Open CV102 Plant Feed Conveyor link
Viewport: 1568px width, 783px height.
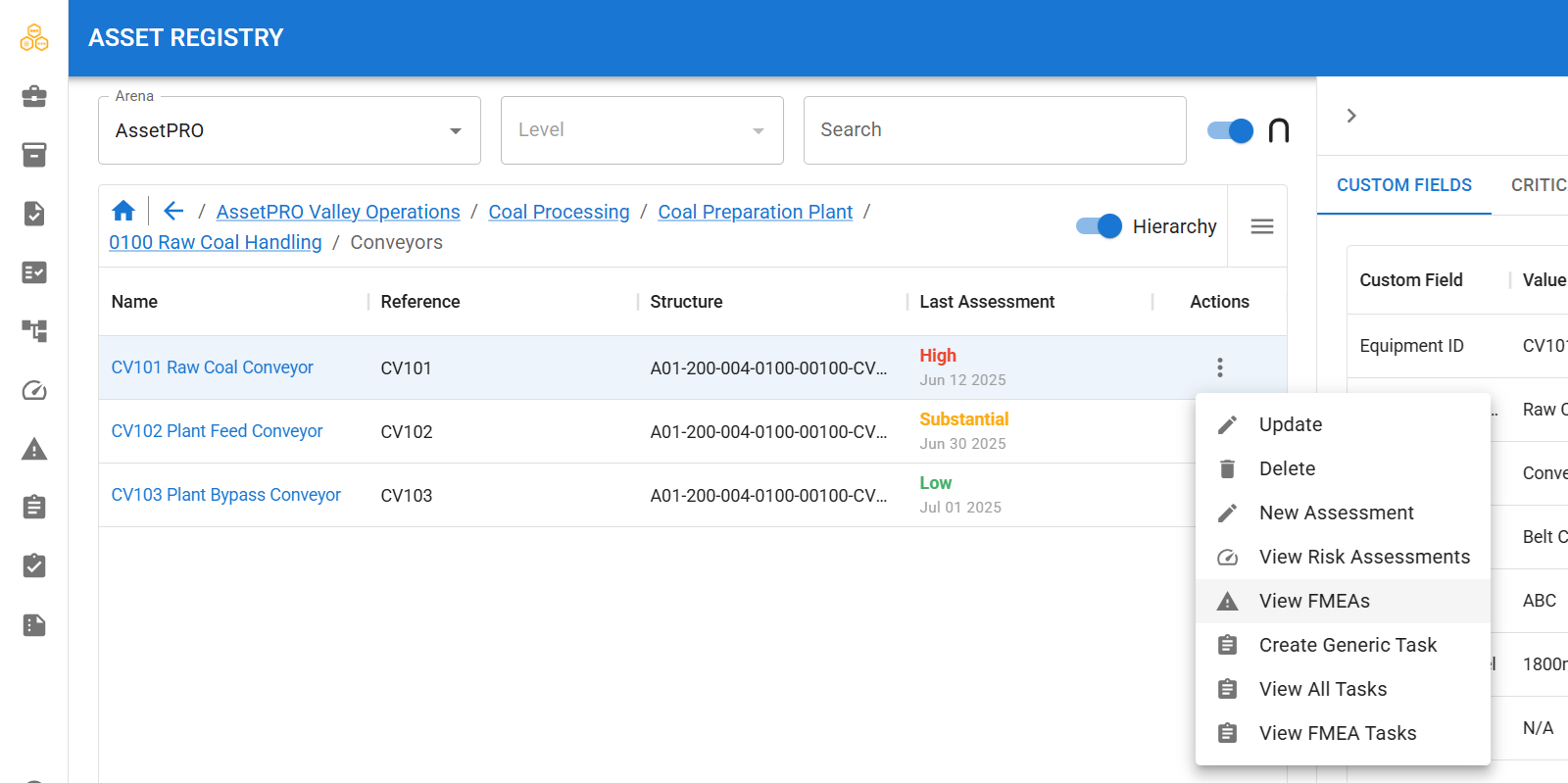point(217,431)
